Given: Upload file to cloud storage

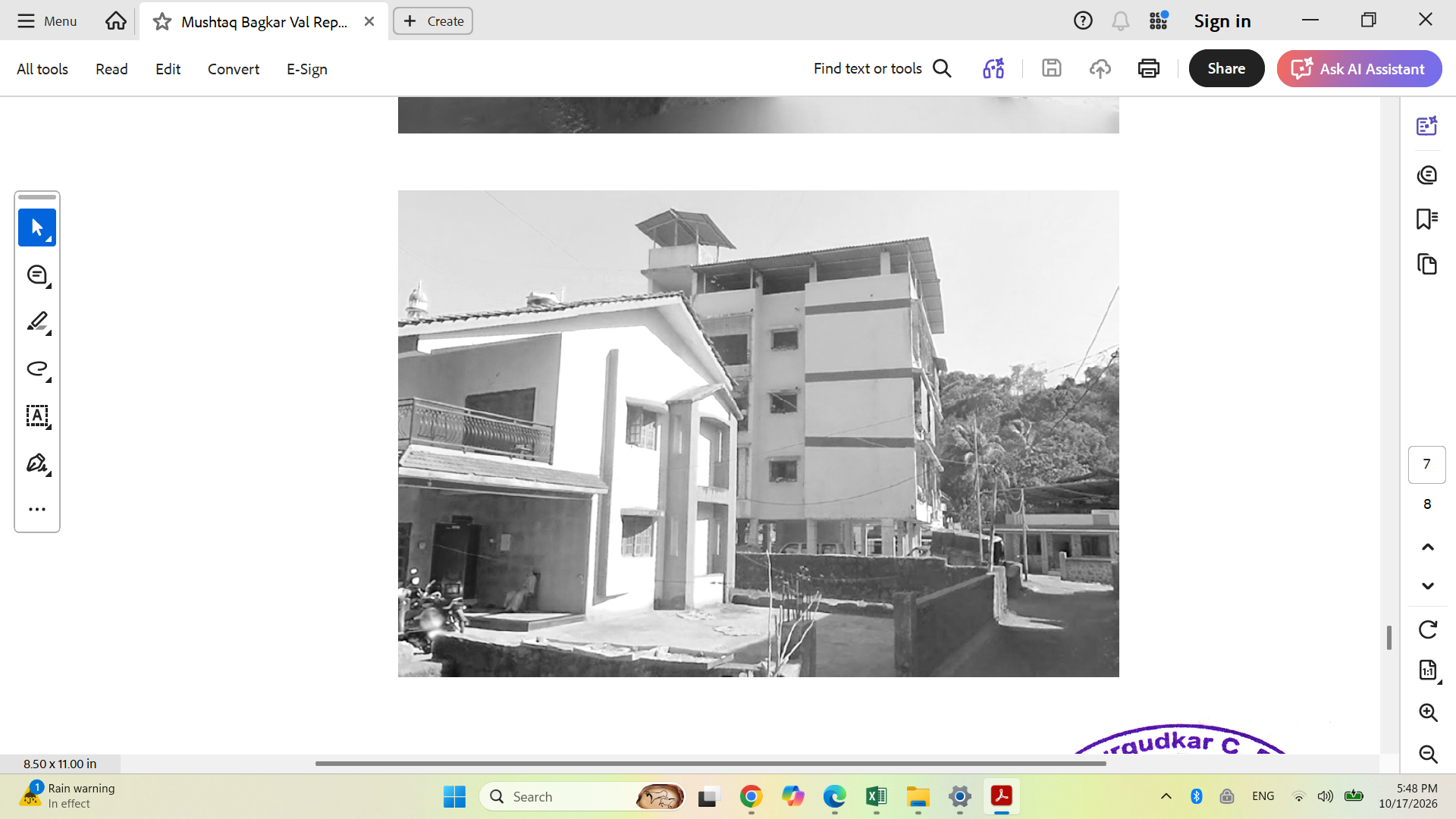Looking at the screenshot, I should (1100, 69).
